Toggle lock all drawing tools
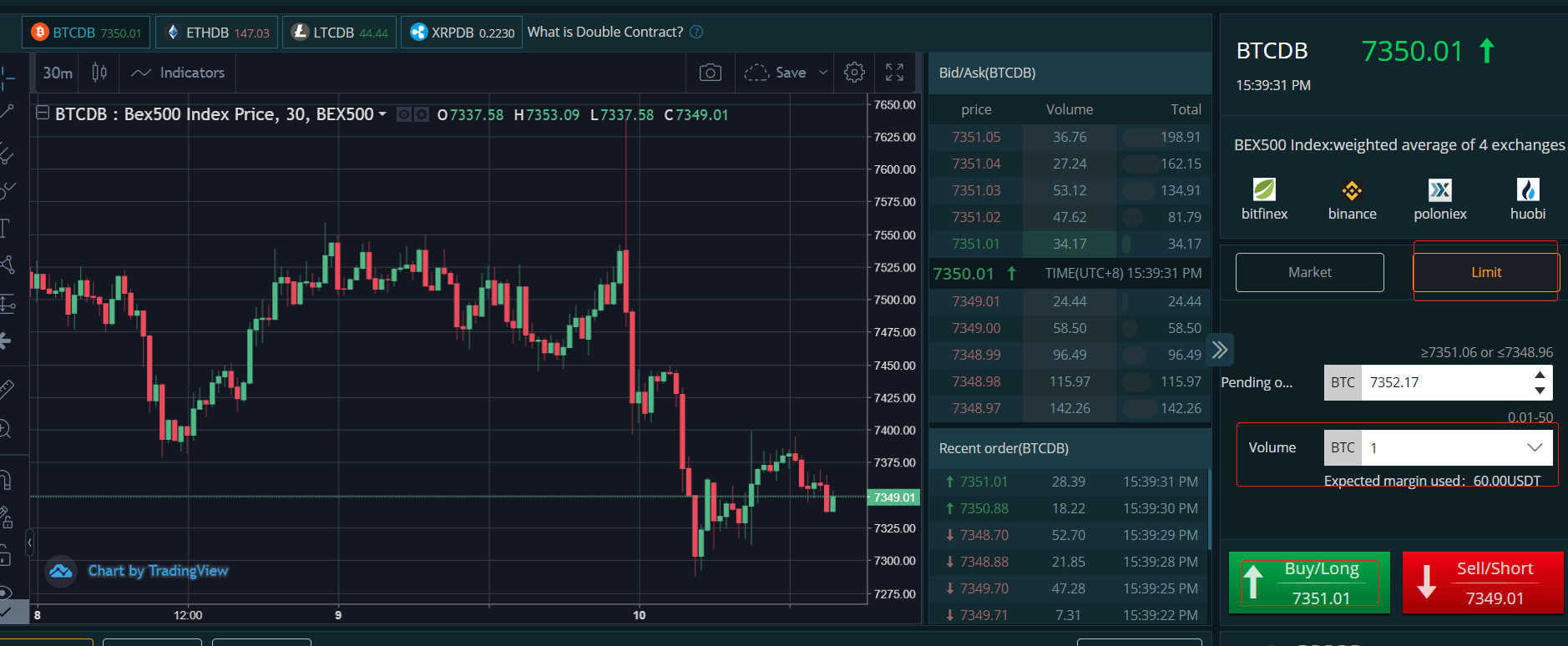Viewport: 1568px width, 646px height. [x=5, y=555]
